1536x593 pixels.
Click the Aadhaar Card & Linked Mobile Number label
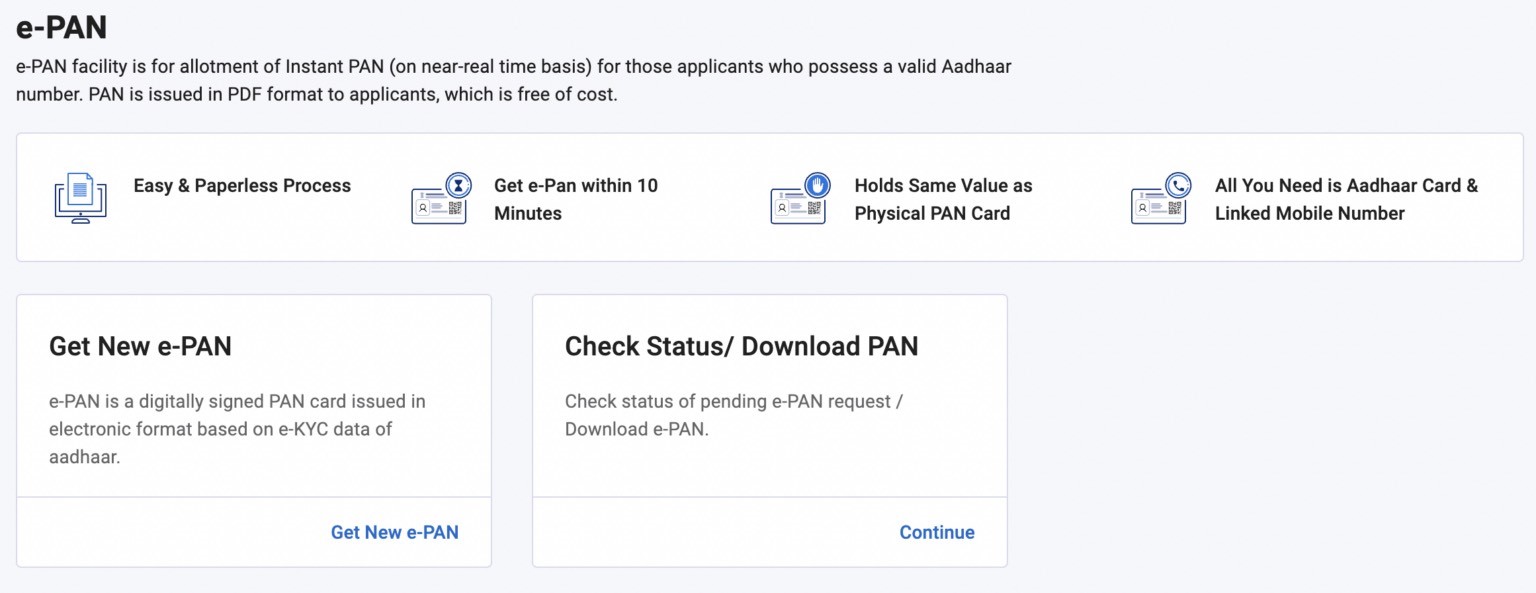[1345, 199]
